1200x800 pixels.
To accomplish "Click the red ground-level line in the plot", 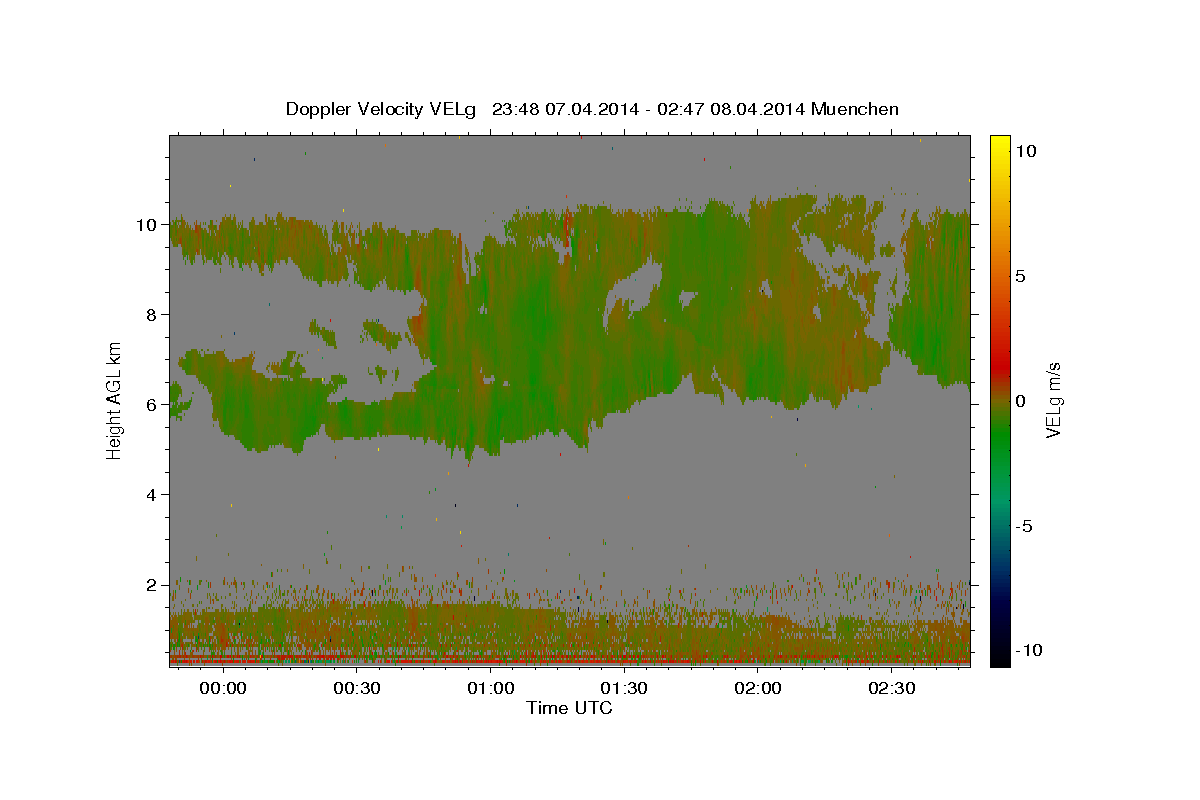I will (569, 660).
